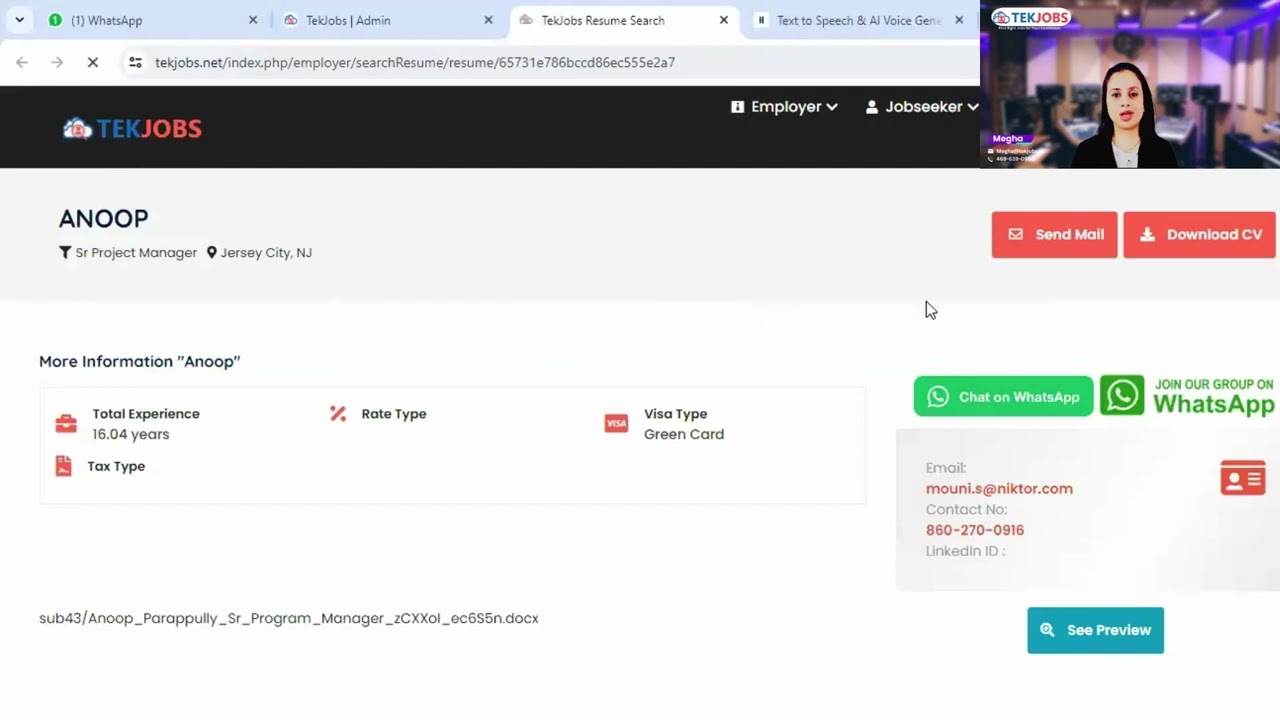Viewport: 1280px width, 720px height.
Task: Close the Text to Speech tab
Action: pos(959,20)
